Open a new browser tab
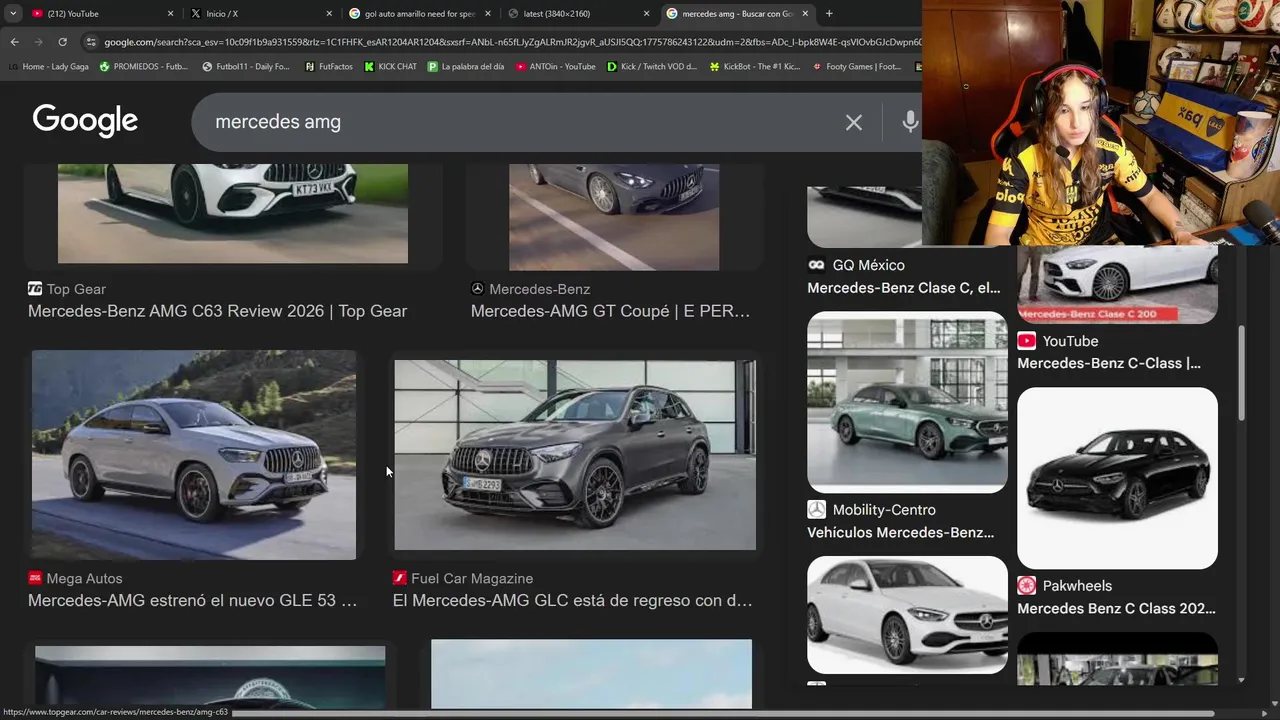This screenshot has width=1280, height=720. (829, 14)
